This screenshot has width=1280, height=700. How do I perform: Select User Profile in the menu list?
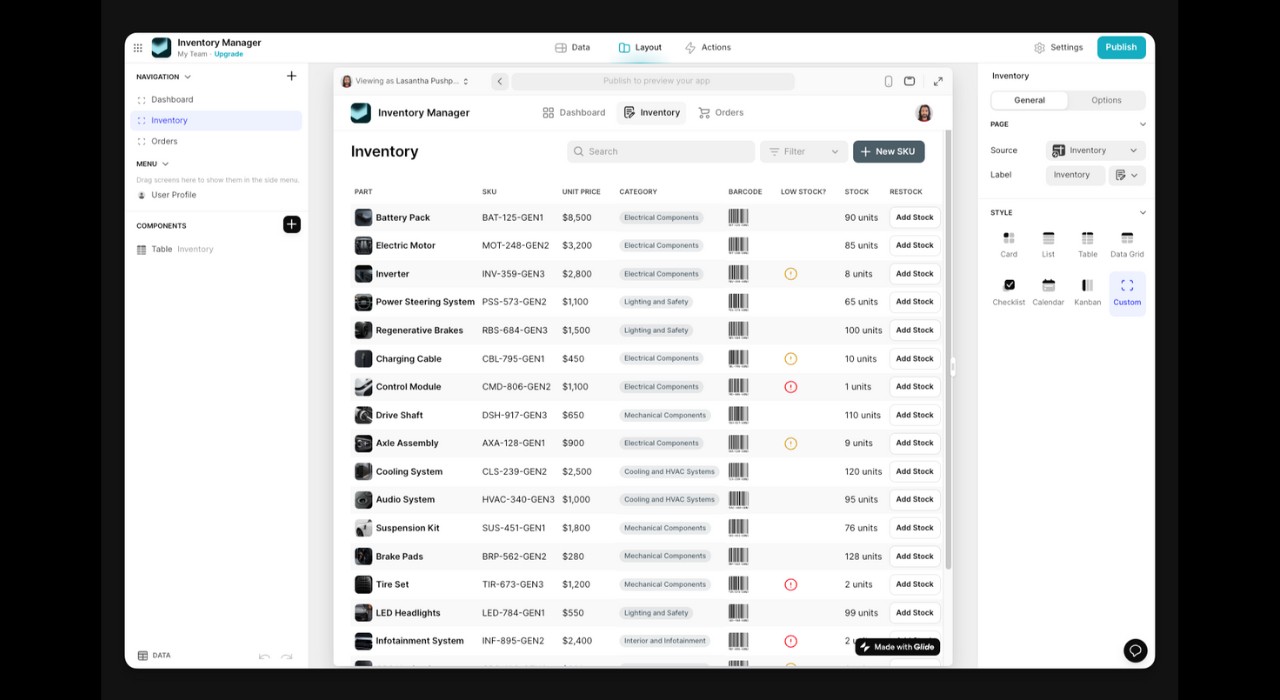(216, 195)
